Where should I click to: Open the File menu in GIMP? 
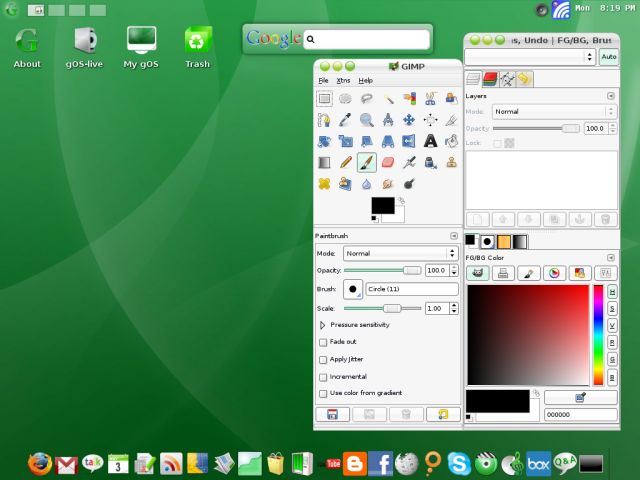[323, 80]
